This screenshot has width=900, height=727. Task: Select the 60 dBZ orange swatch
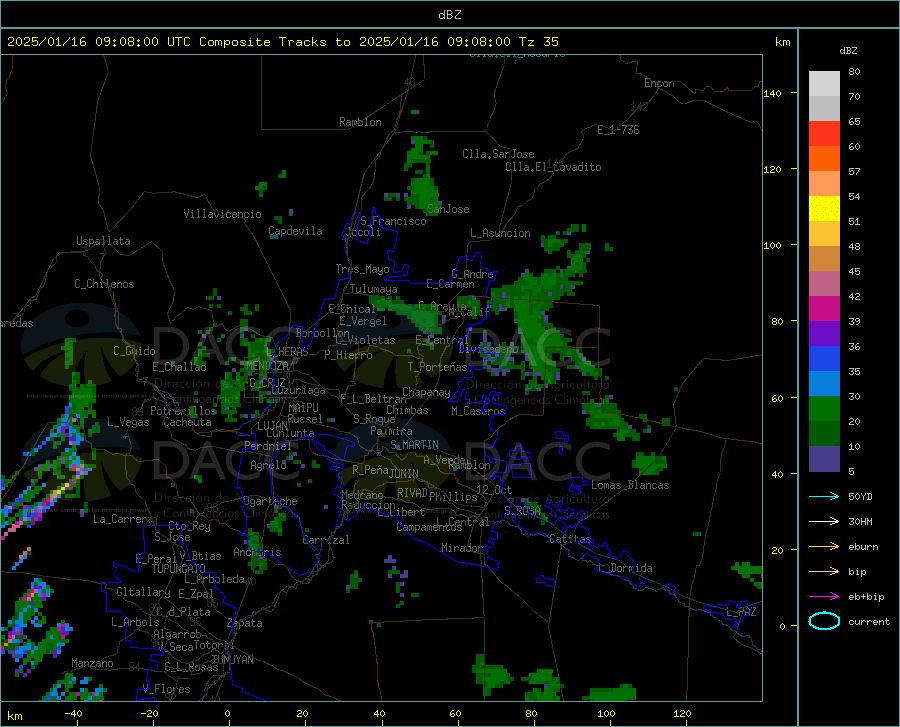824,159
